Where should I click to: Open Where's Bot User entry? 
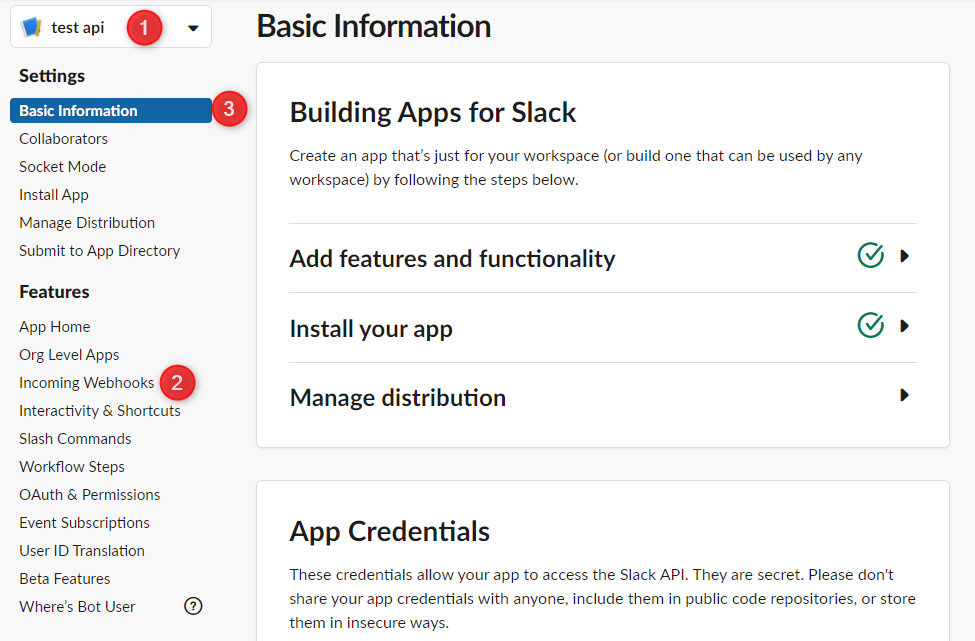point(77,606)
